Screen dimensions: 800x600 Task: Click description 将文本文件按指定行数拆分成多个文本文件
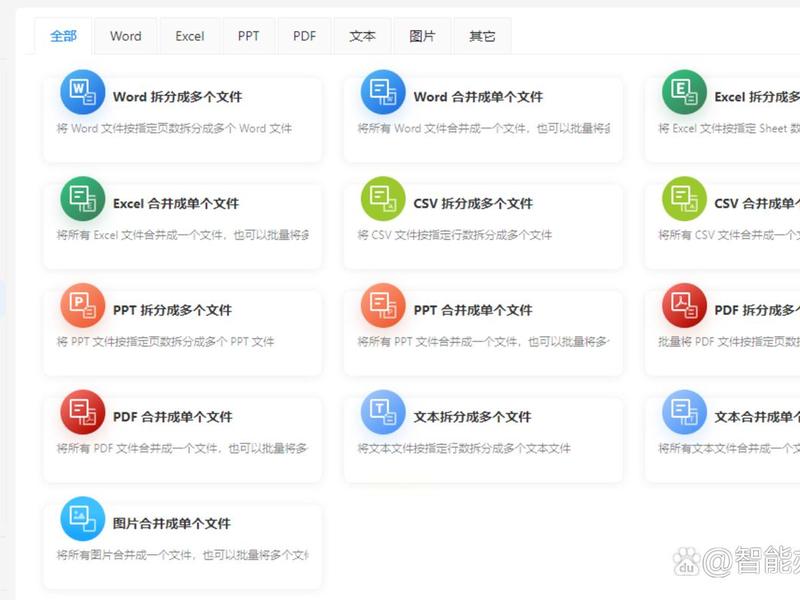(x=464, y=448)
